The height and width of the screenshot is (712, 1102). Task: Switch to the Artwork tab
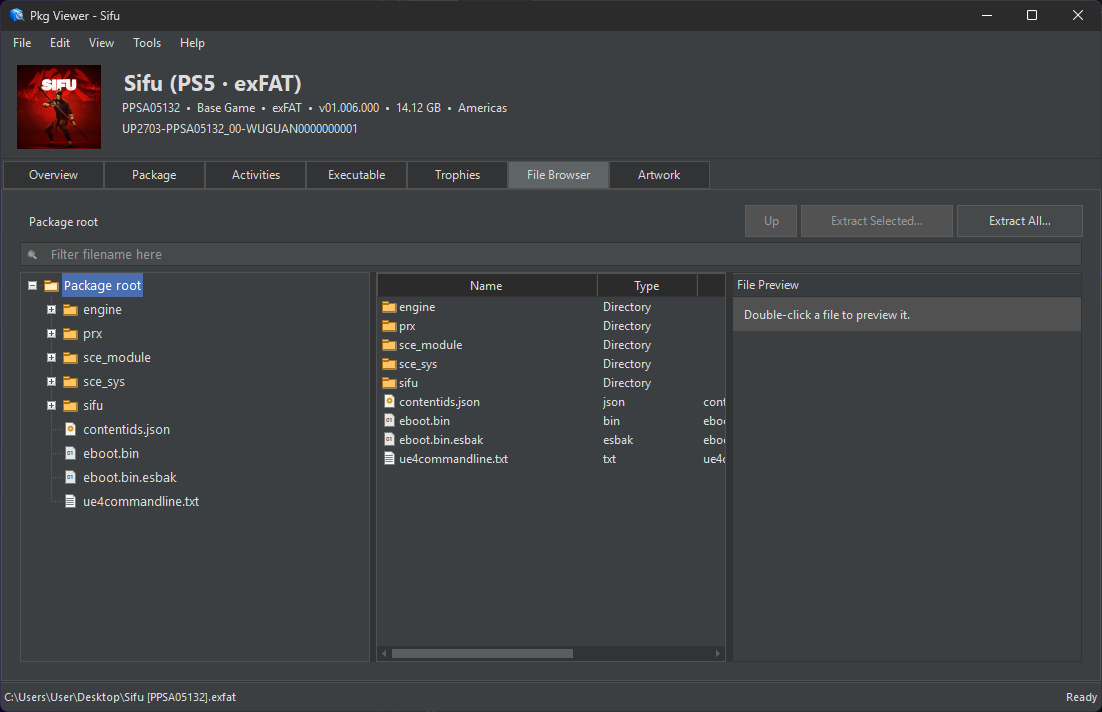(x=659, y=175)
